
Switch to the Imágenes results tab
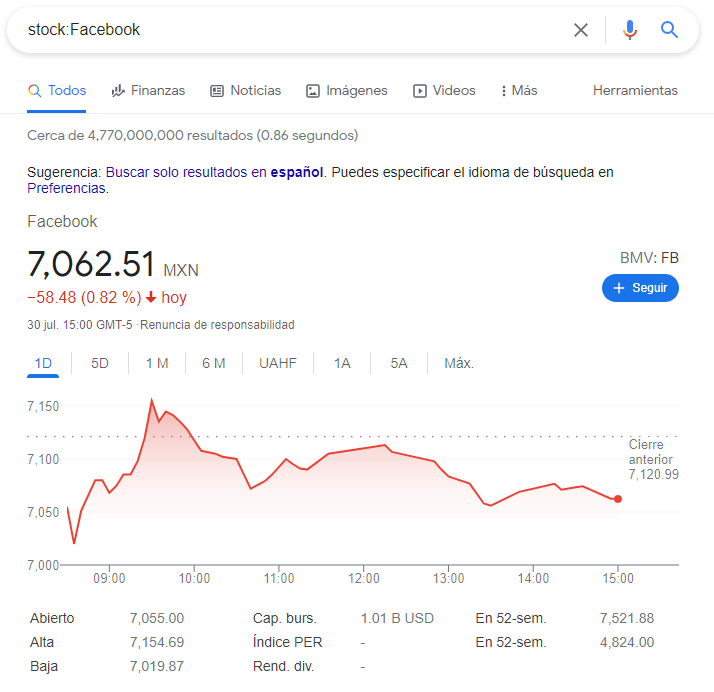(347, 91)
